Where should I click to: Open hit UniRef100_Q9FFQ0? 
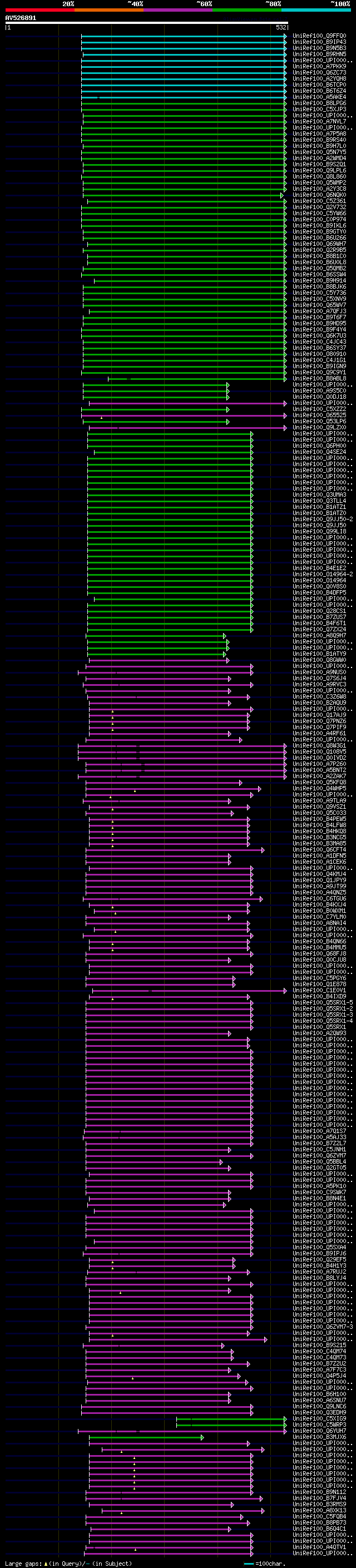pos(319,36)
